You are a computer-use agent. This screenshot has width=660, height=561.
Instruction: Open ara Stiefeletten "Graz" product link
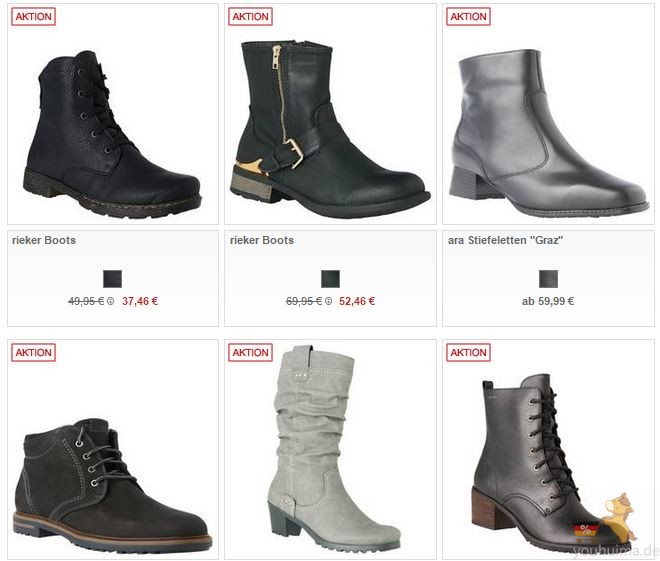click(506, 240)
